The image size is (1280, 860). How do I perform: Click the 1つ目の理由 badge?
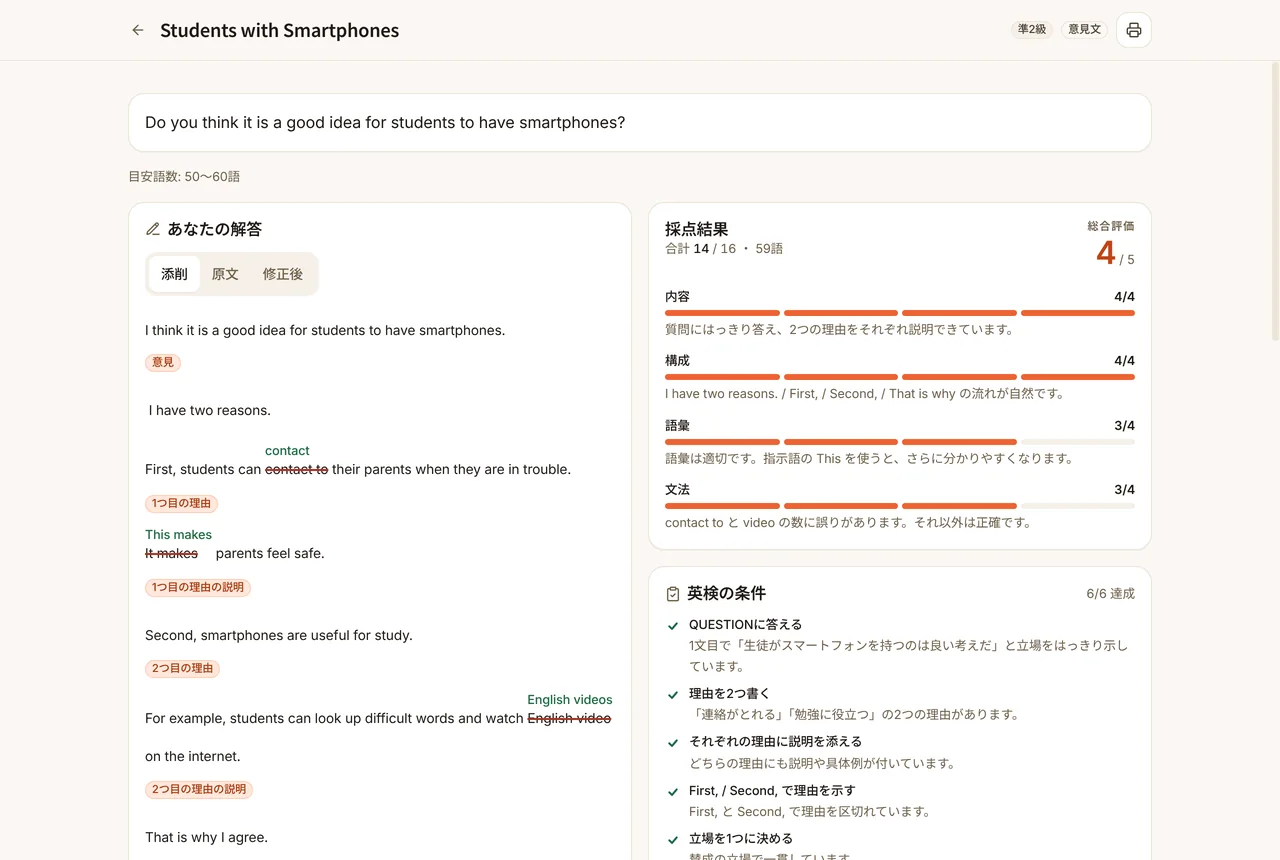point(181,504)
